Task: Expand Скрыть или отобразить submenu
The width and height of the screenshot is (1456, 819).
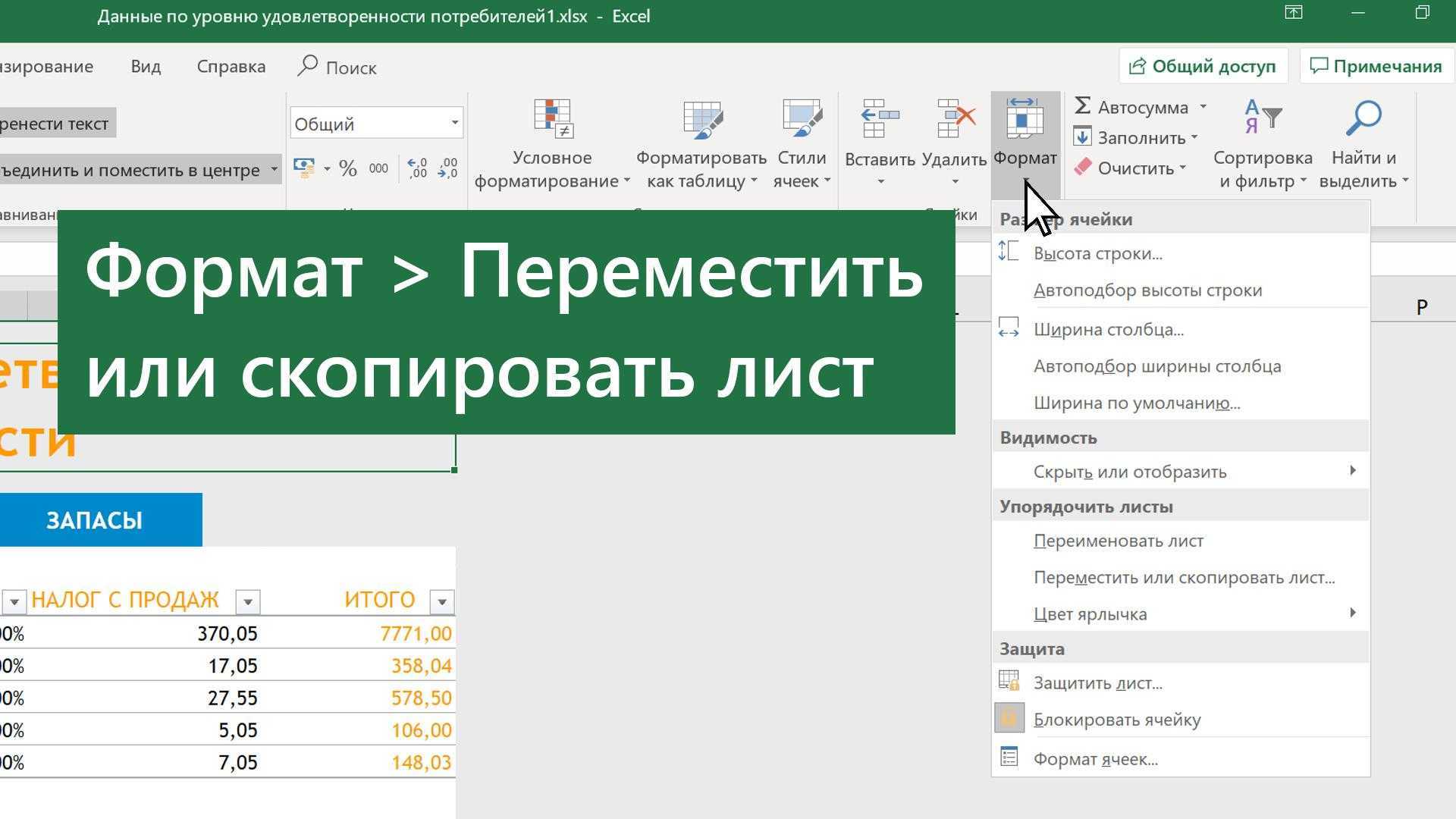Action: (1353, 471)
